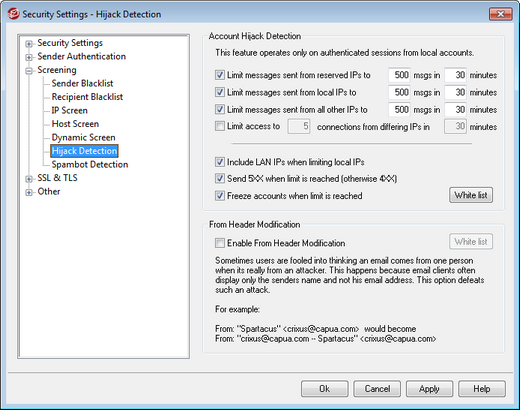Image resolution: width=520 pixels, height=410 pixels.
Task: Uncheck Freeze accounts when limit is reached
Action: 220,196
